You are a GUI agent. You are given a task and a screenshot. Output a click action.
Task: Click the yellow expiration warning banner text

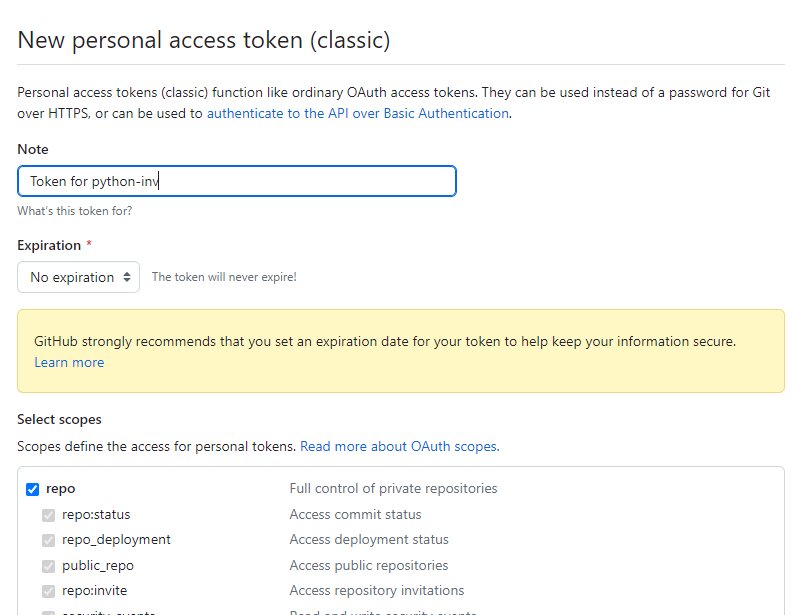tap(385, 341)
